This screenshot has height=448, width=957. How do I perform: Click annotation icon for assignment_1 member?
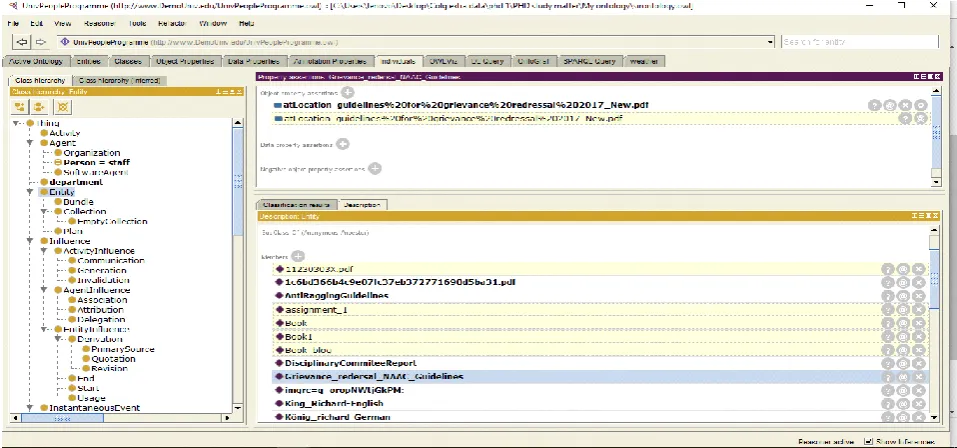pos(903,309)
